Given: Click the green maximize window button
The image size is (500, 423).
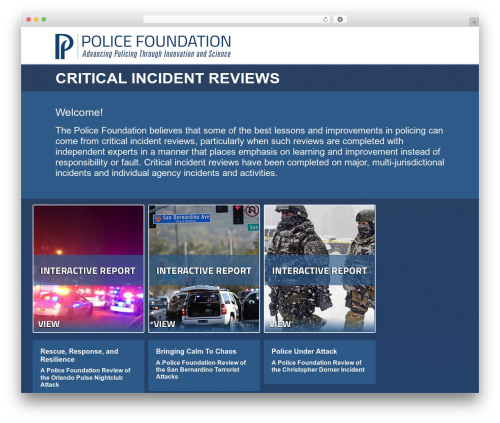Looking at the screenshot, I should (x=44, y=19).
